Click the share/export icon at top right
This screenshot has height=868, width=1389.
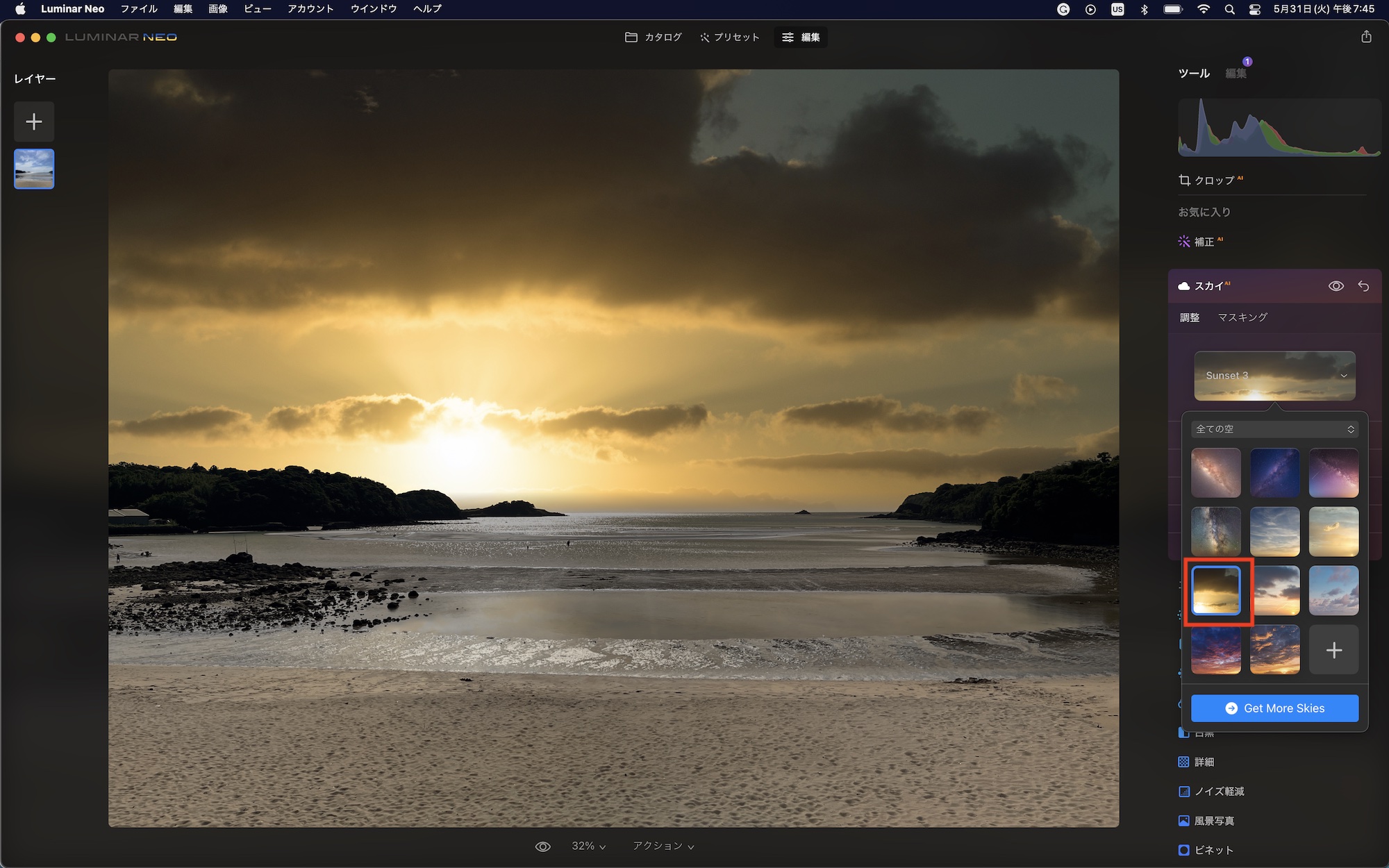click(x=1365, y=37)
